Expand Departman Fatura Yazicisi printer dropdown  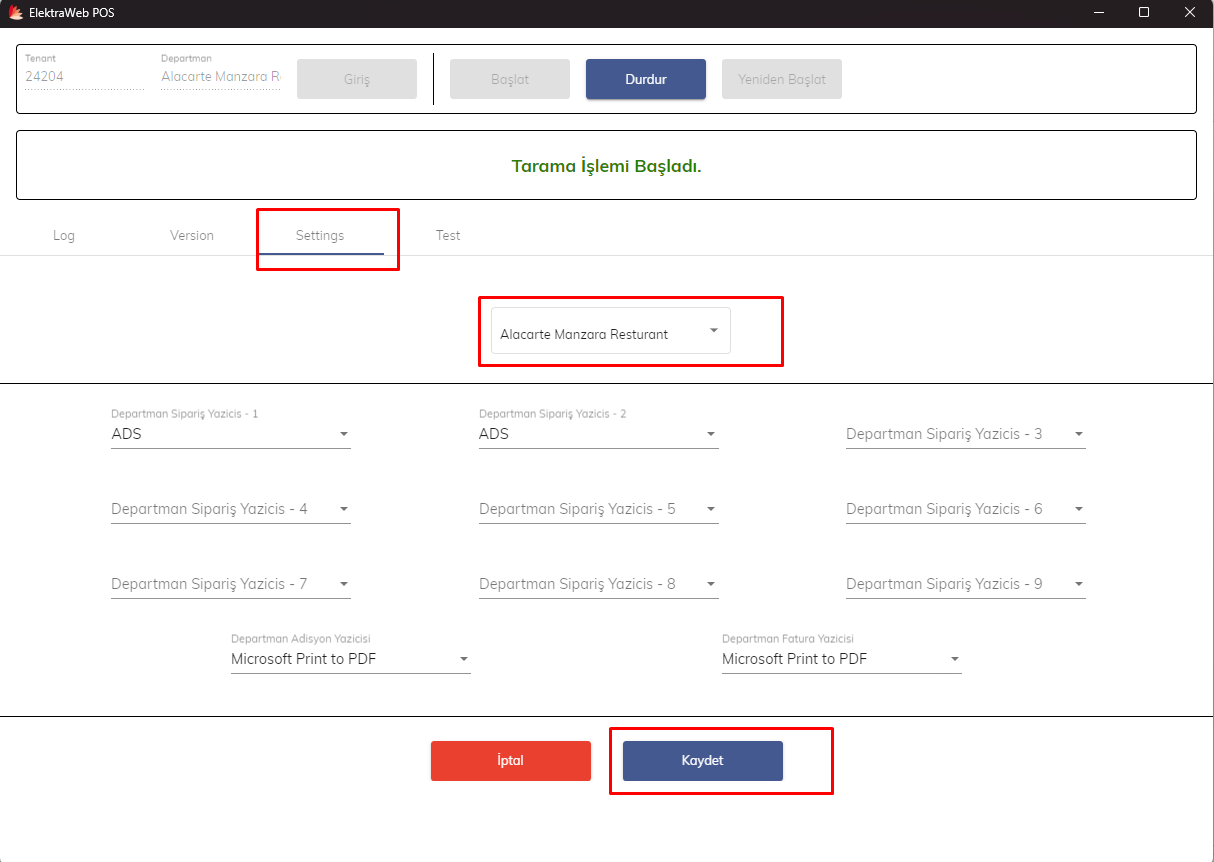point(841,659)
